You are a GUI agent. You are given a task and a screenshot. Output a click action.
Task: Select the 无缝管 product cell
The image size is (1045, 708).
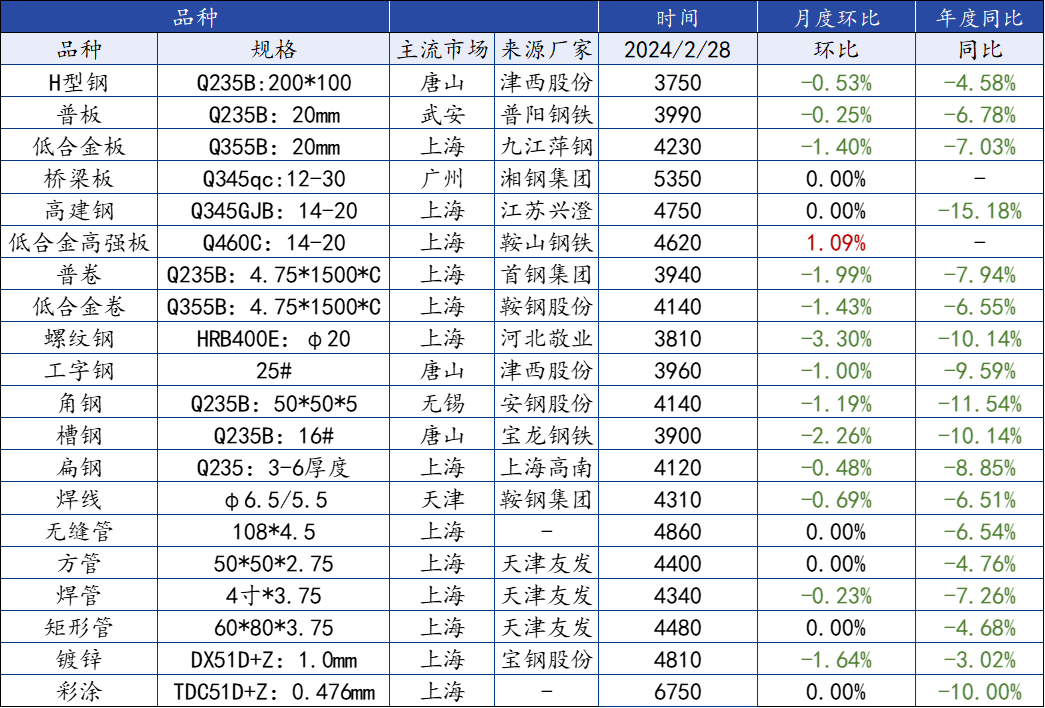point(79,531)
